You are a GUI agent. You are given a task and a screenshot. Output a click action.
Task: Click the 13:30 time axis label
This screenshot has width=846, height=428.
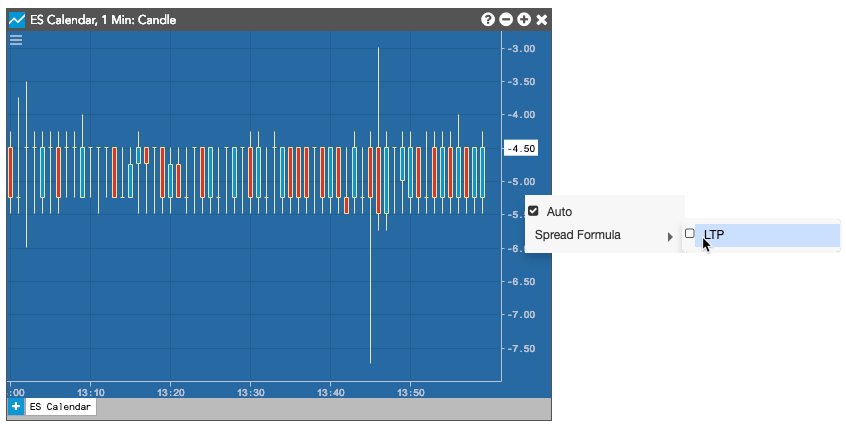(250, 393)
